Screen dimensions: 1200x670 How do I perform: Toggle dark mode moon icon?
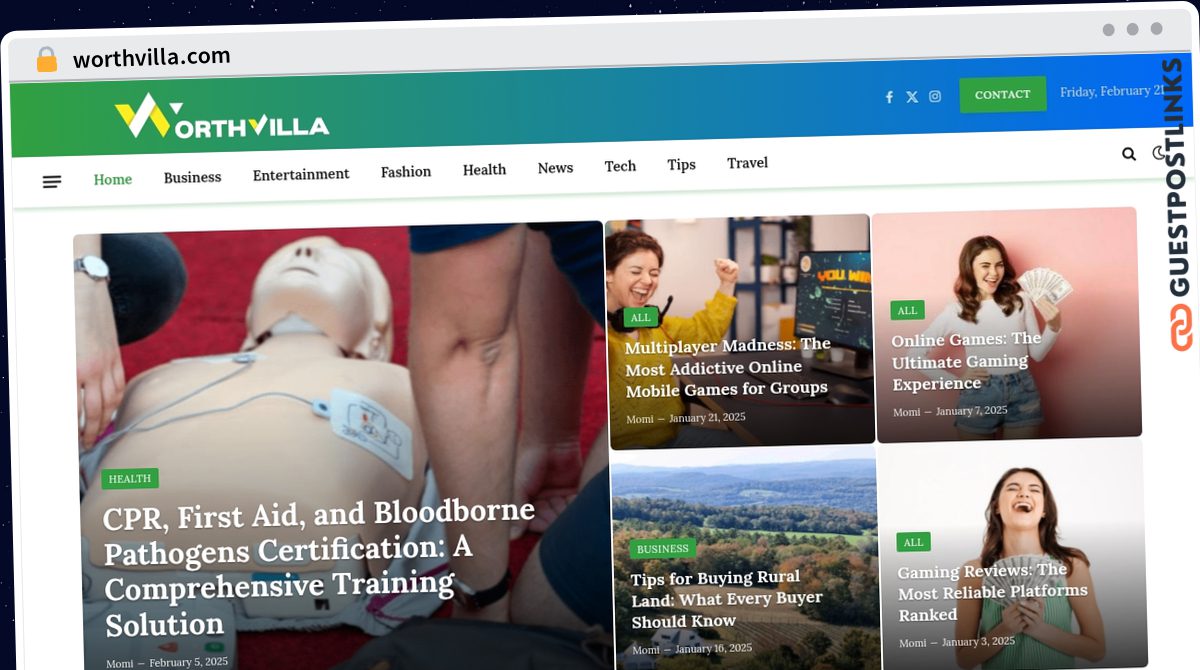coord(1159,153)
